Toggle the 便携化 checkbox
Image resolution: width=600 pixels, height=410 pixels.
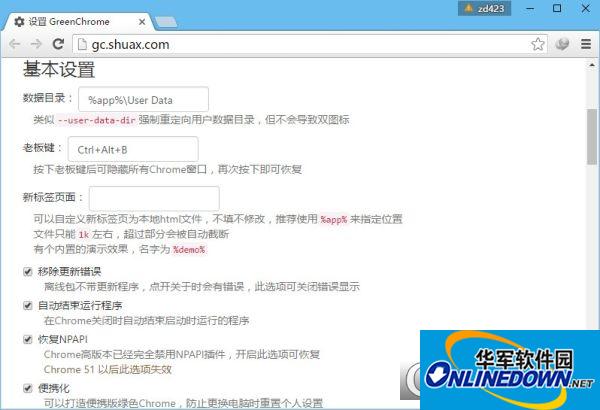pyautogui.click(x=28, y=387)
